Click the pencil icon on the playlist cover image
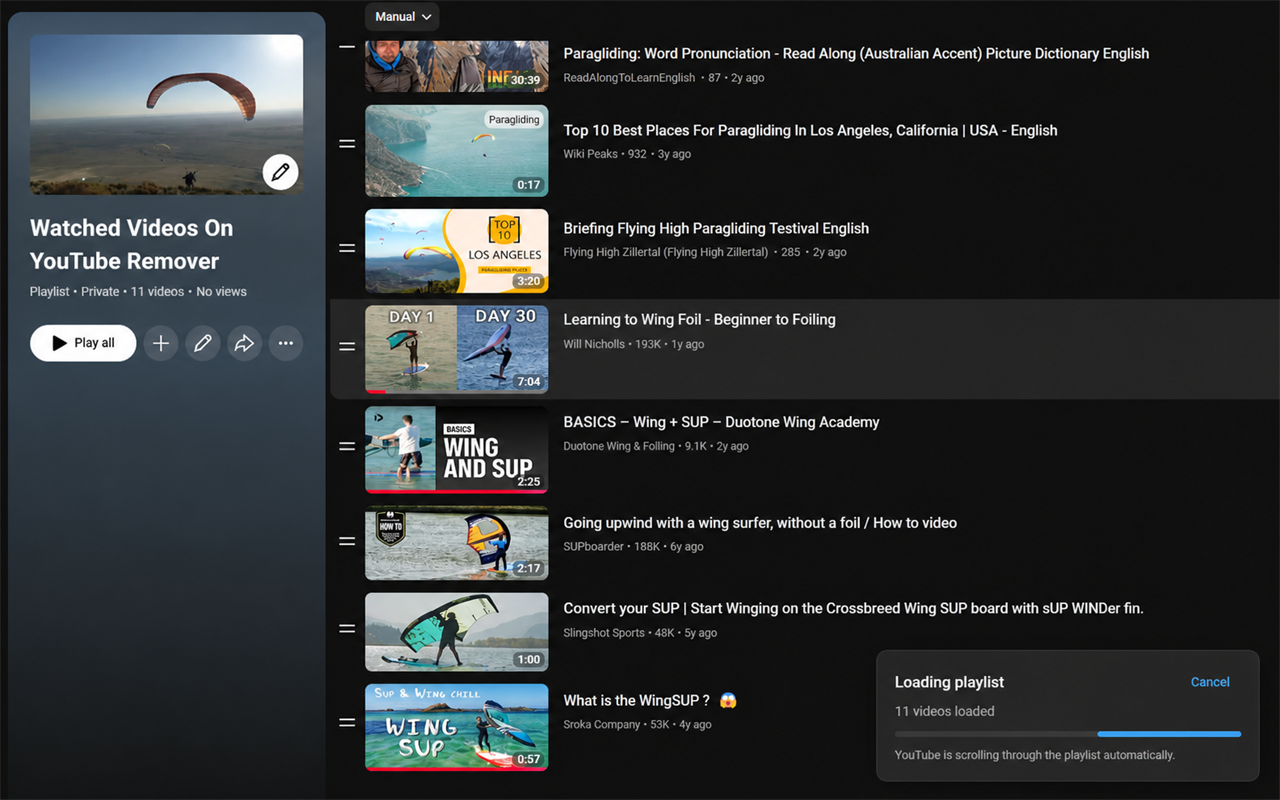The width and height of the screenshot is (1280, 800). pos(281,172)
